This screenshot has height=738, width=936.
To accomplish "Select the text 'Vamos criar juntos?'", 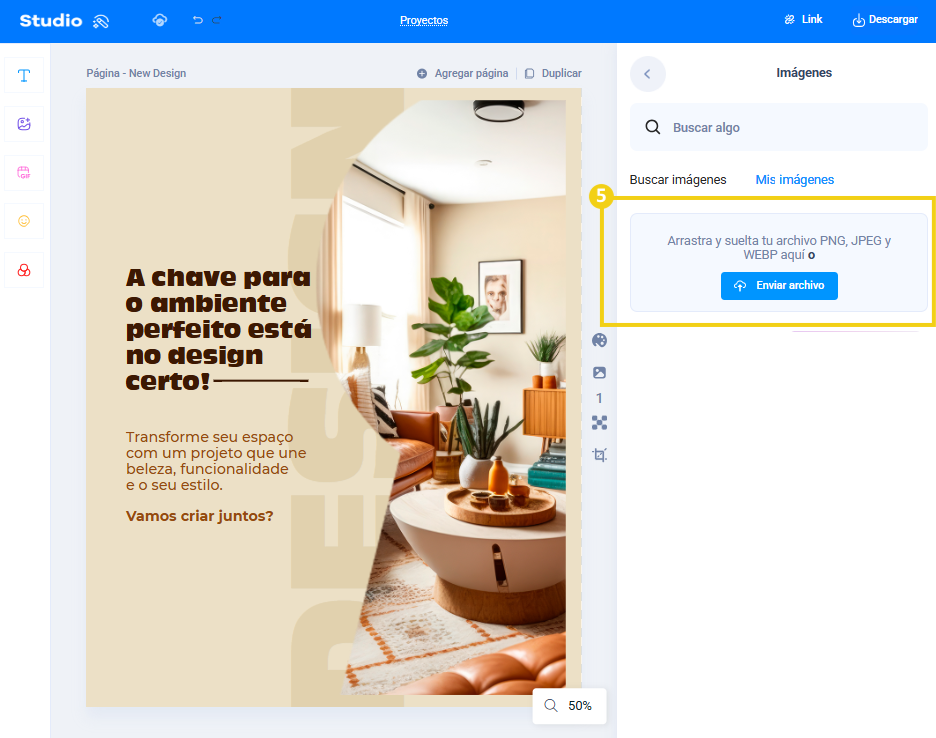I will [x=199, y=516].
